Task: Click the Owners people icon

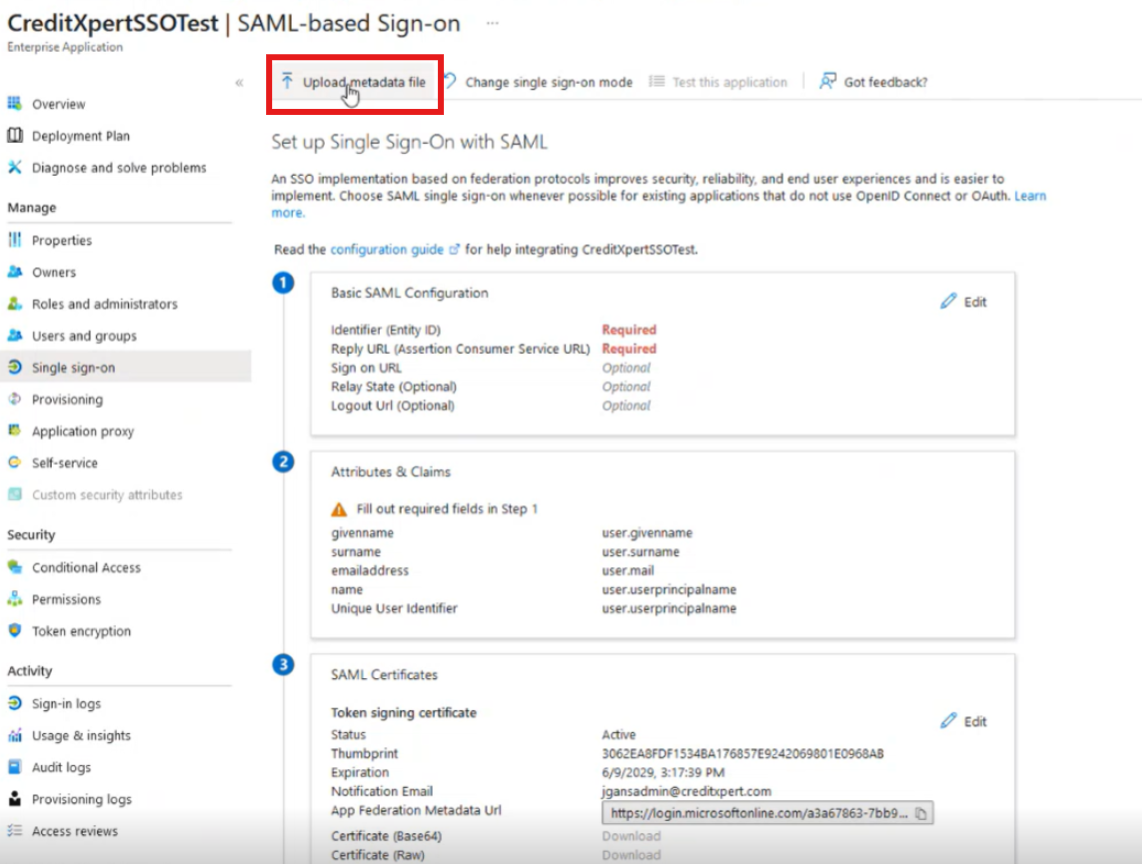Action: [x=15, y=272]
